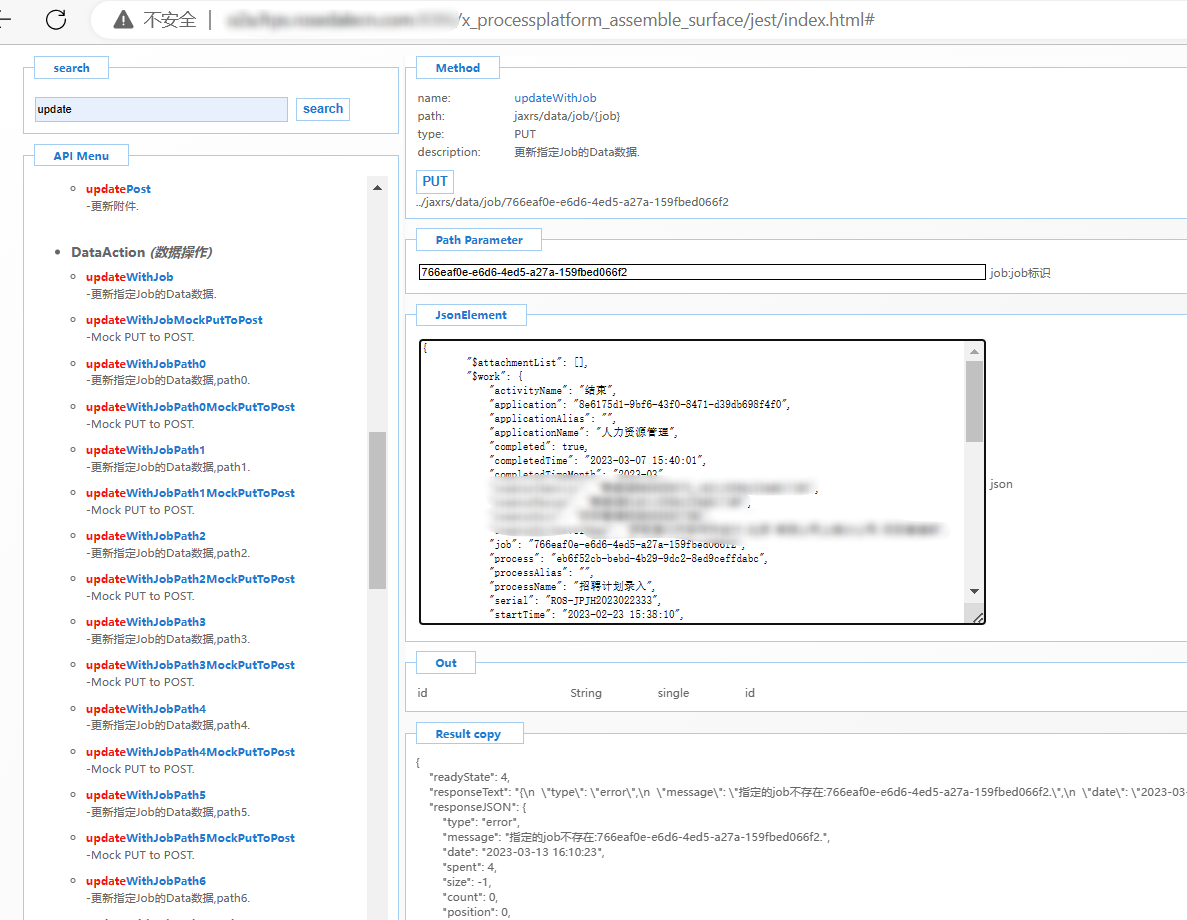Screen dimensions: 1187x920
Task: Click the JSON textarea resize handle
Action: click(977, 618)
